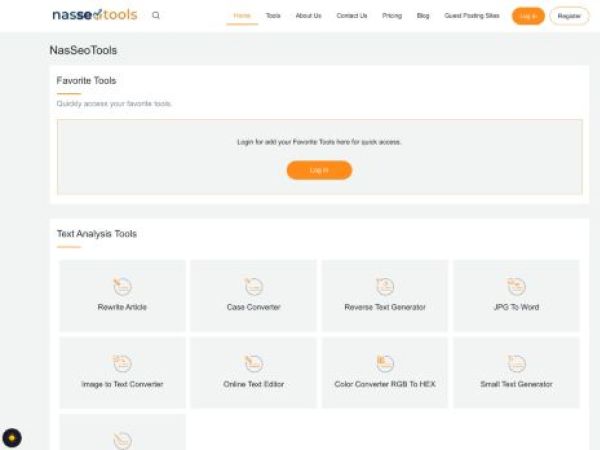The width and height of the screenshot is (600, 450).
Task: Open the JPG To Word label
Action: click(x=516, y=307)
